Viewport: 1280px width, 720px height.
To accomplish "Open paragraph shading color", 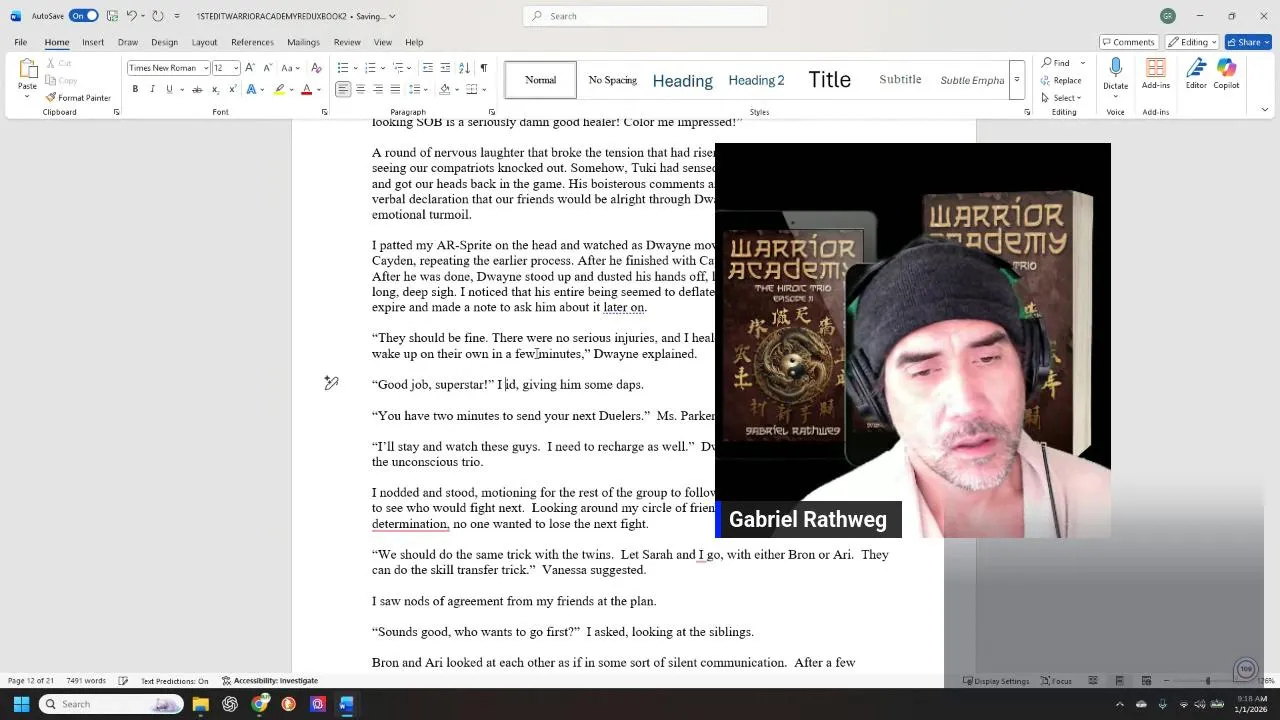I will (443, 90).
